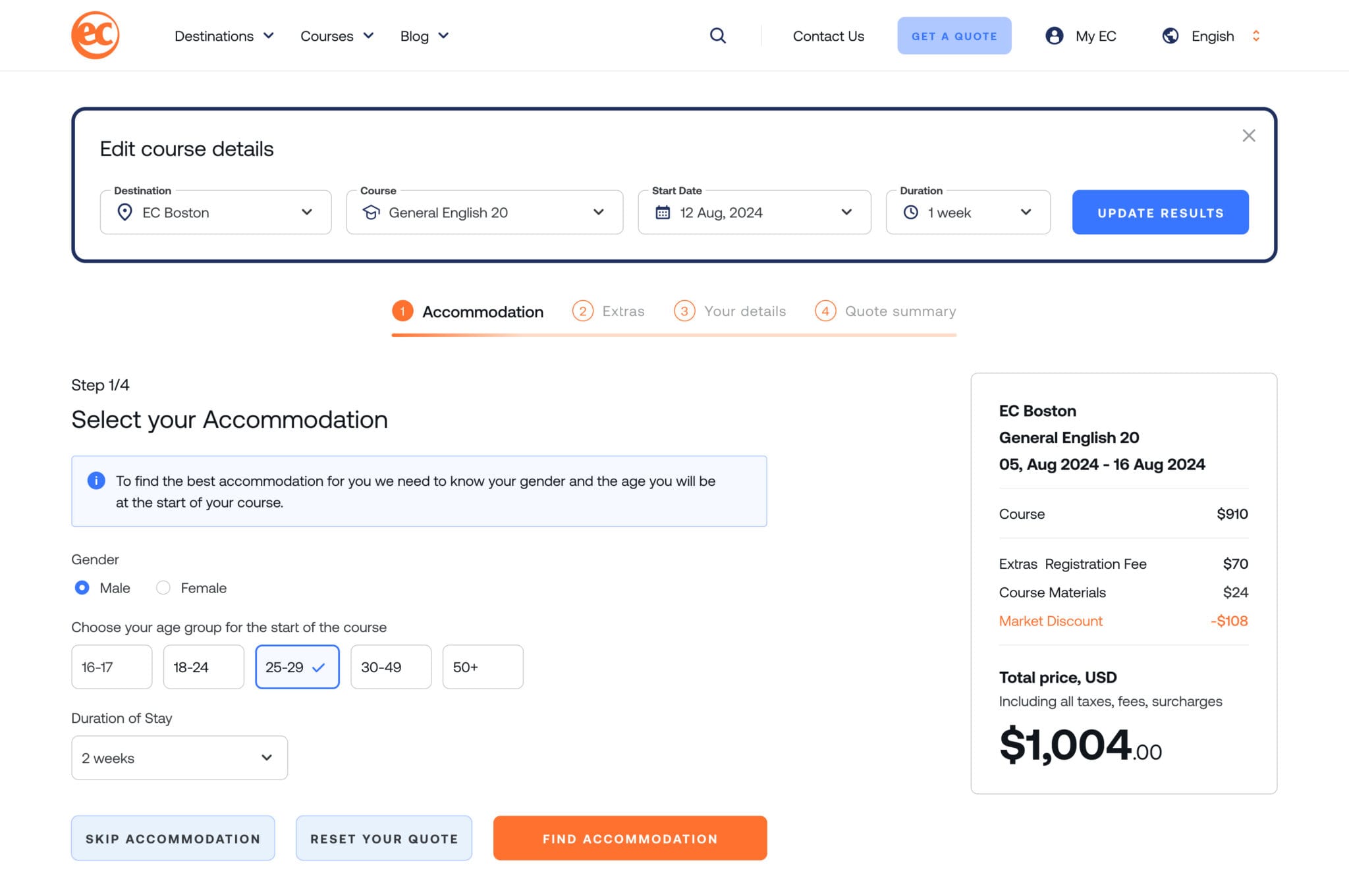This screenshot has width=1349, height=896.
Task: Choose the 30-49 age group
Action: coord(391,667)
